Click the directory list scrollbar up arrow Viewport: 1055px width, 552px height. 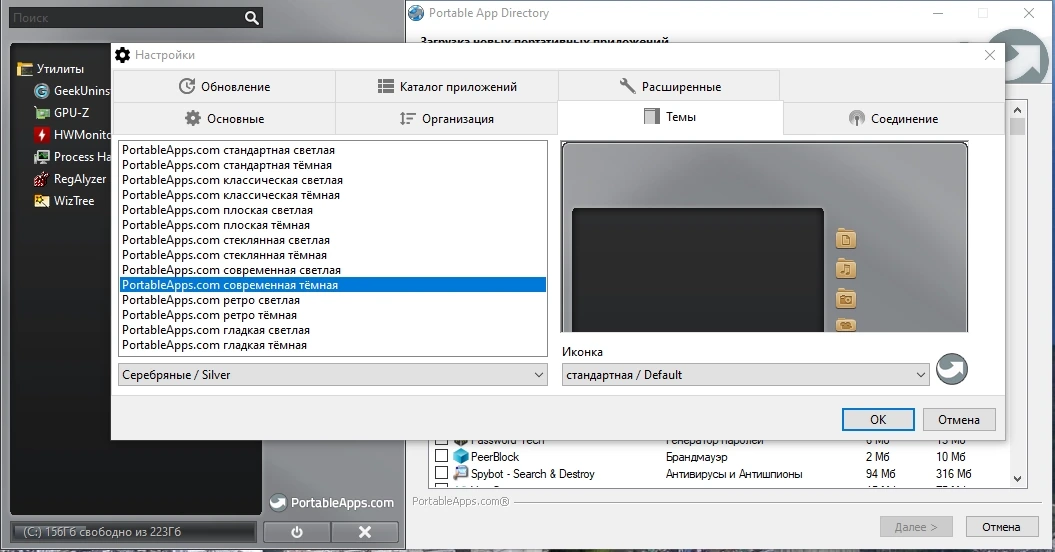click(x=1017, y=109)
